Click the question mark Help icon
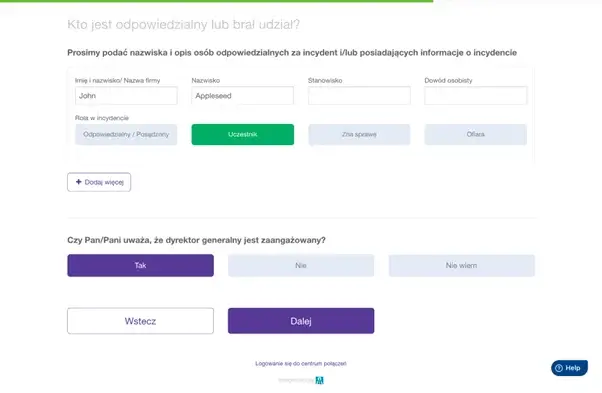 [559, 368]
